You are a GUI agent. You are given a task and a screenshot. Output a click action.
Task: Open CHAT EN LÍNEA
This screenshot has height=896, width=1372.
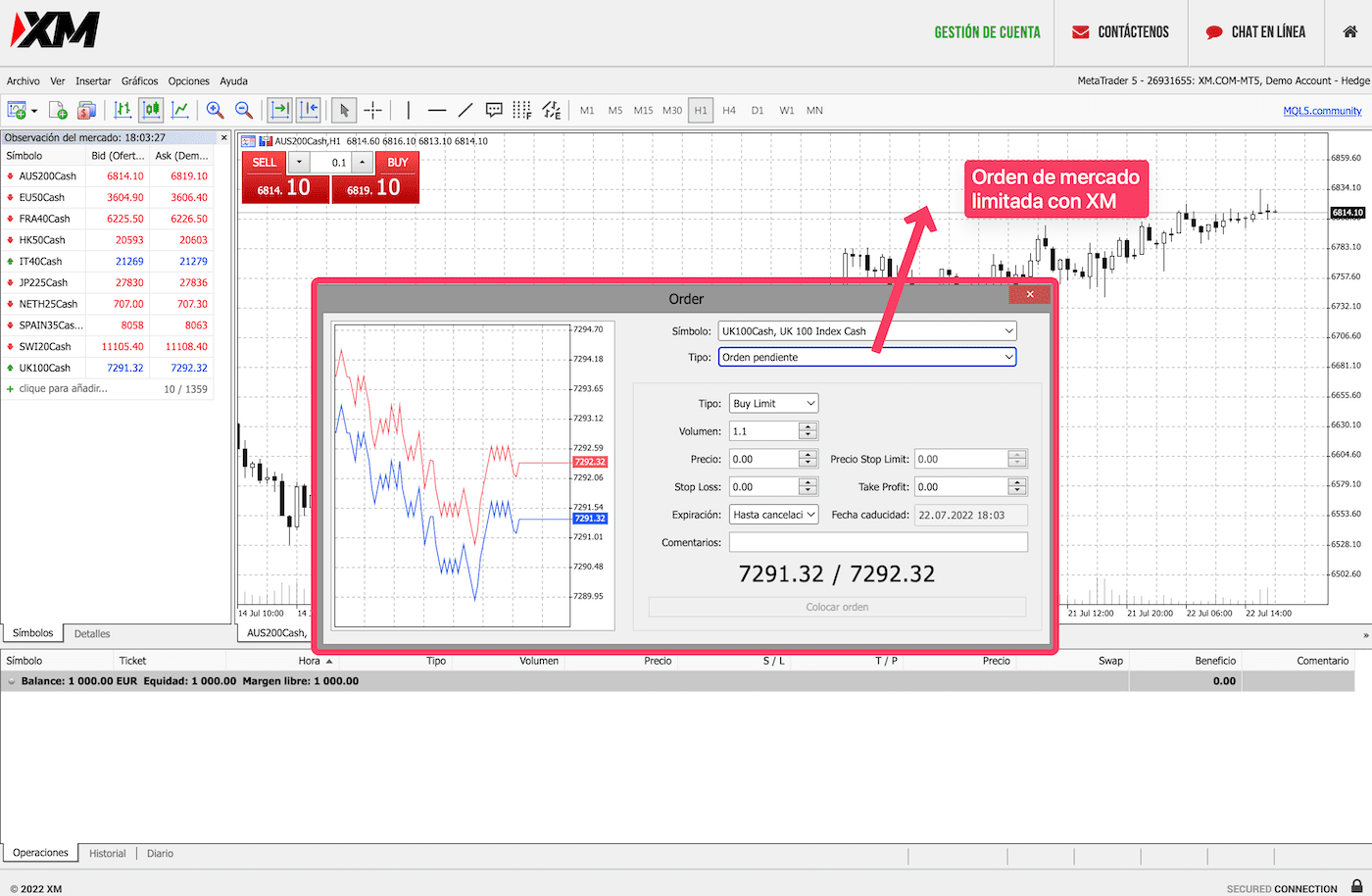[1255, 32]
